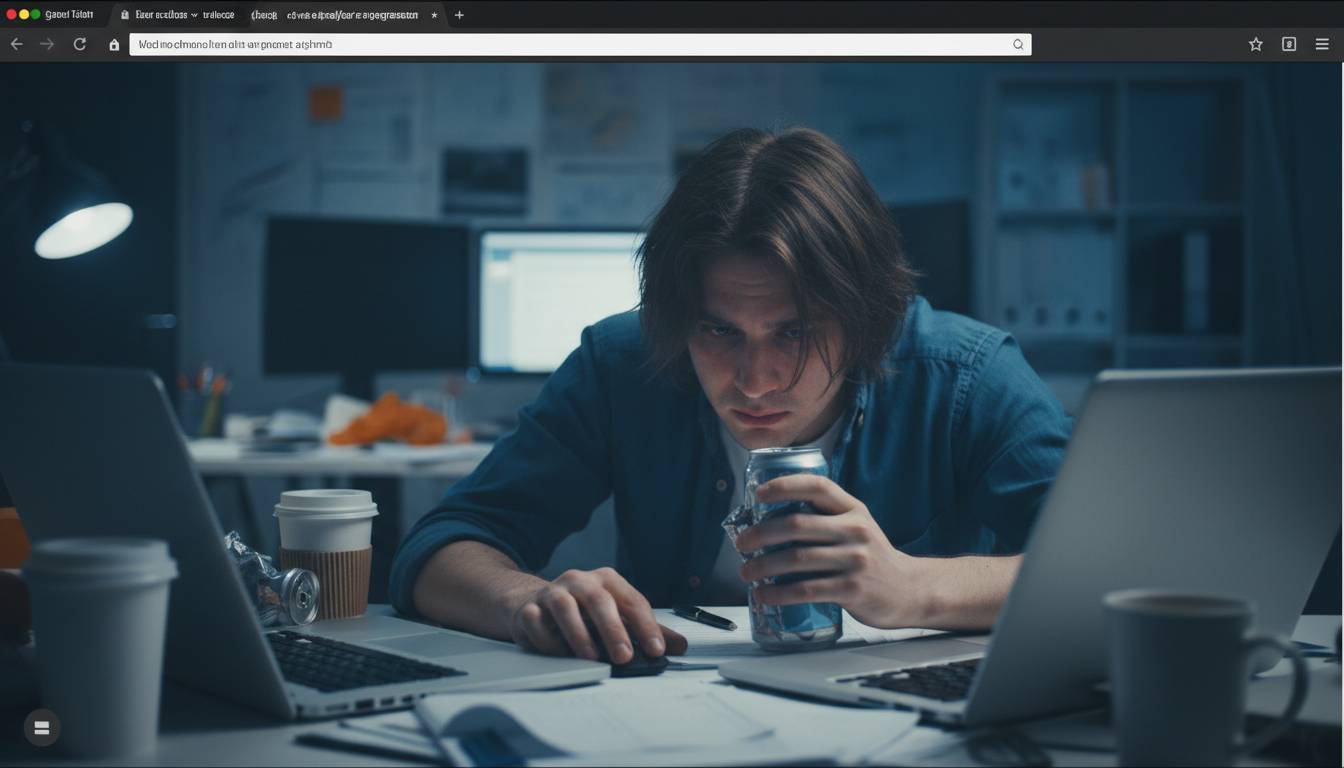
Task: Bookmark this page with the star icon
Action: (x=1256, y=44)
